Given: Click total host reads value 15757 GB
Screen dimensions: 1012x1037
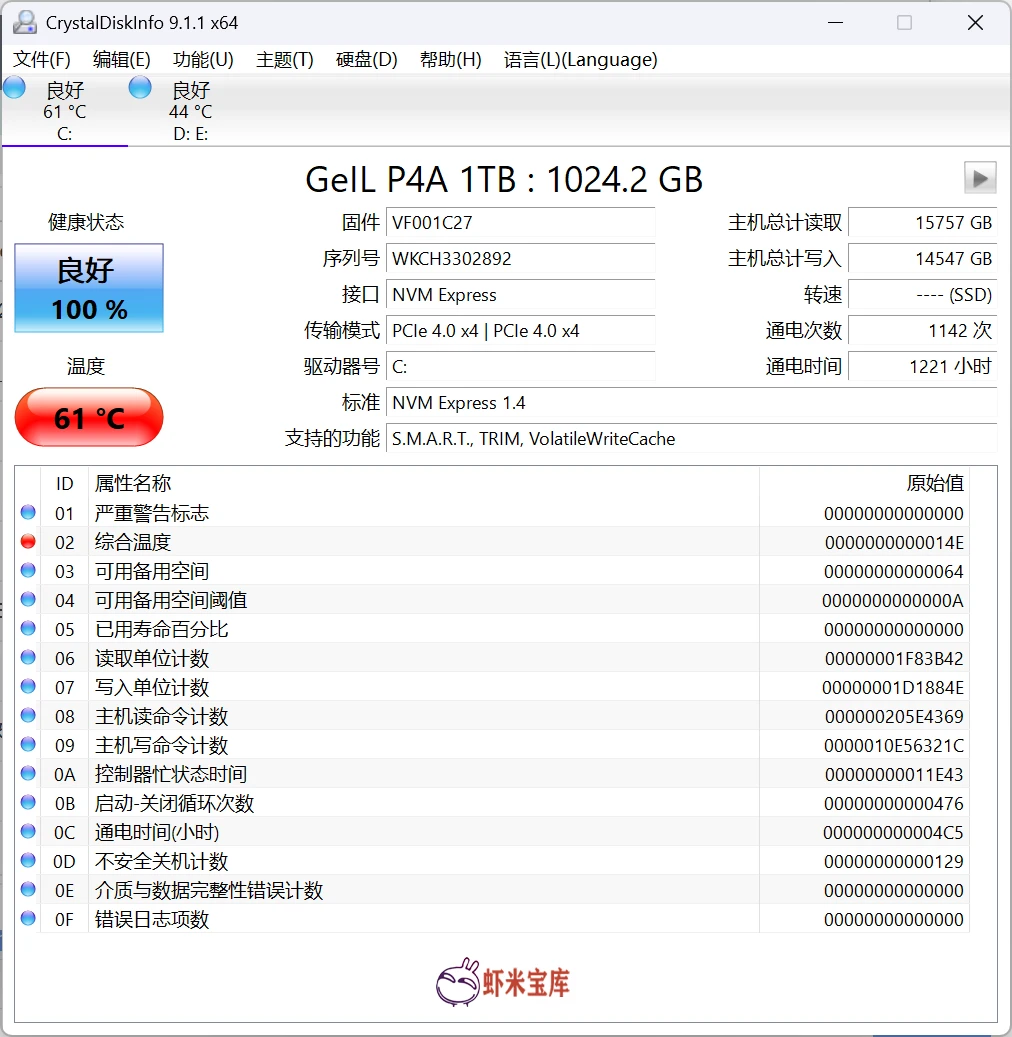Looking at the screenshot, I should click(x=923, y=222).
